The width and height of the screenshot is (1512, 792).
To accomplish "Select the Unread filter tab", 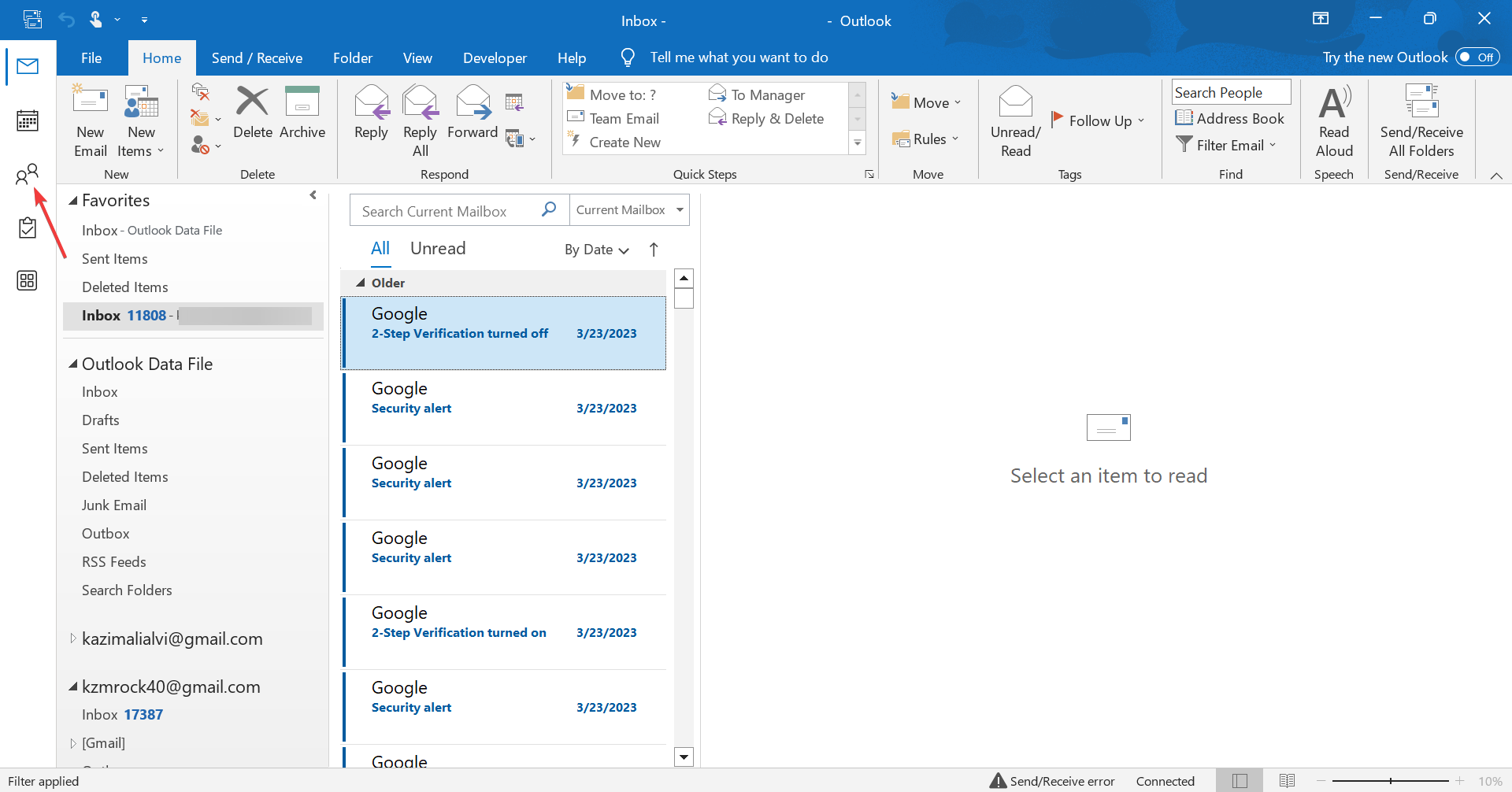I will [x=438, y=248].
